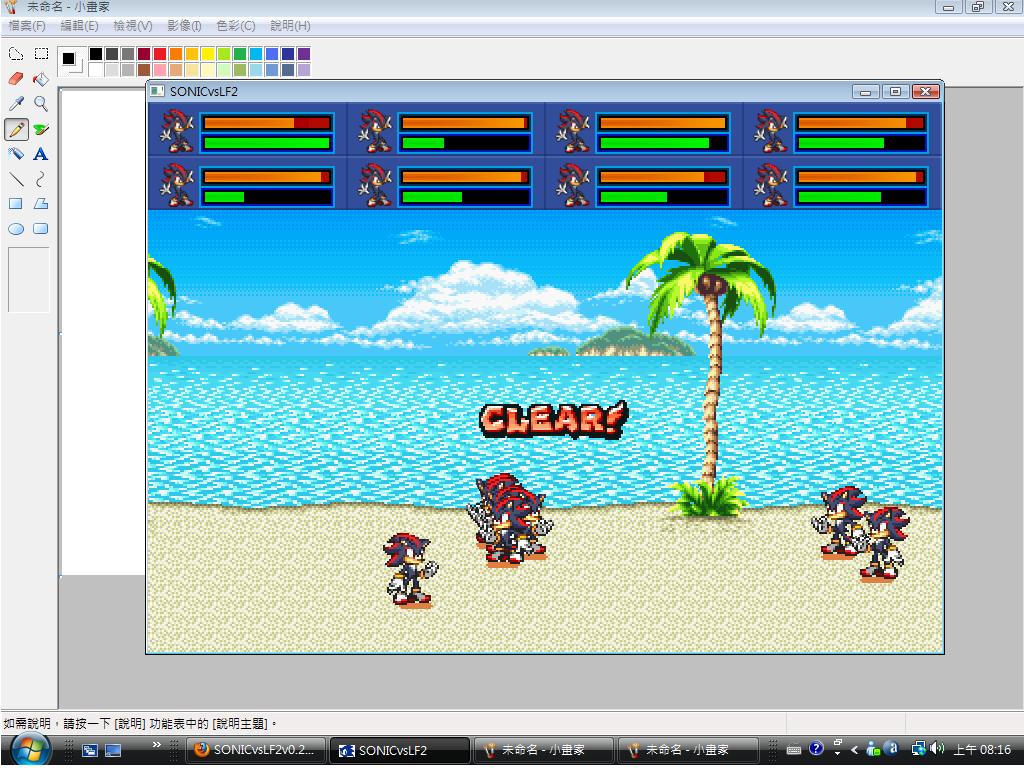Open the 色彩(C) menu
Viewport: 1024px width, 768px height.
(x=236, y=26)
